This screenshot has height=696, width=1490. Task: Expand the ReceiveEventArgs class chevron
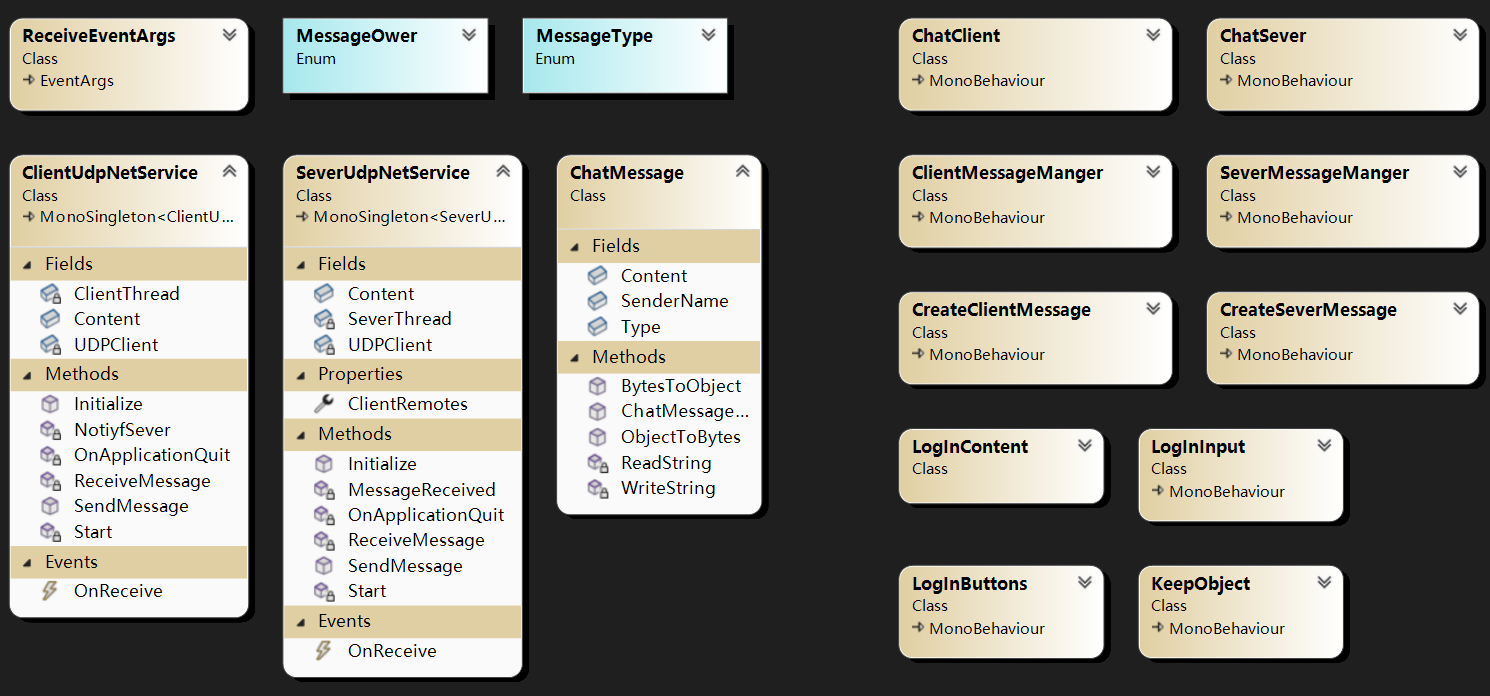[x=229, y=35]
